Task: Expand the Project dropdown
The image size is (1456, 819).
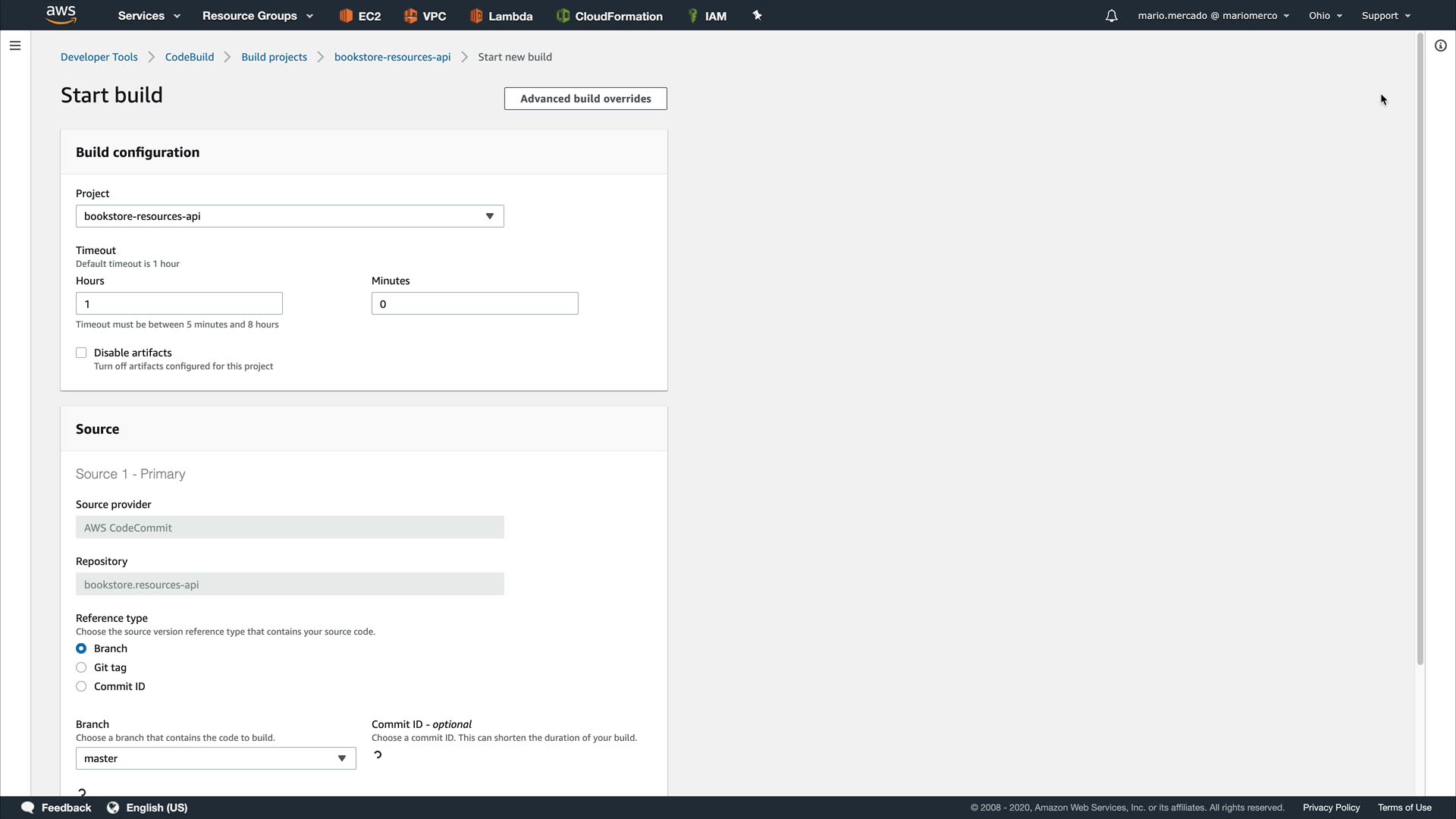Action: pos(290,216)
